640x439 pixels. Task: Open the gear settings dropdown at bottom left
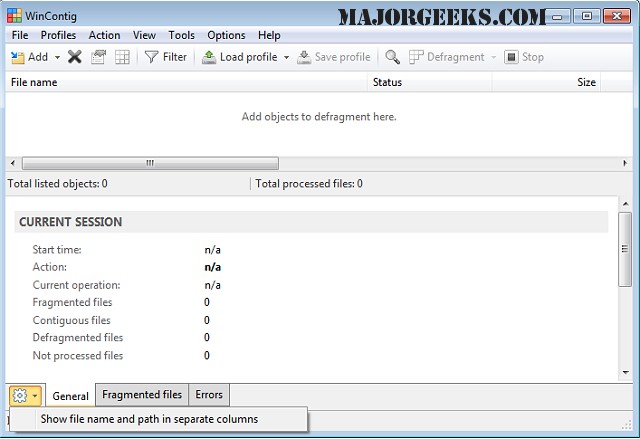25,395
